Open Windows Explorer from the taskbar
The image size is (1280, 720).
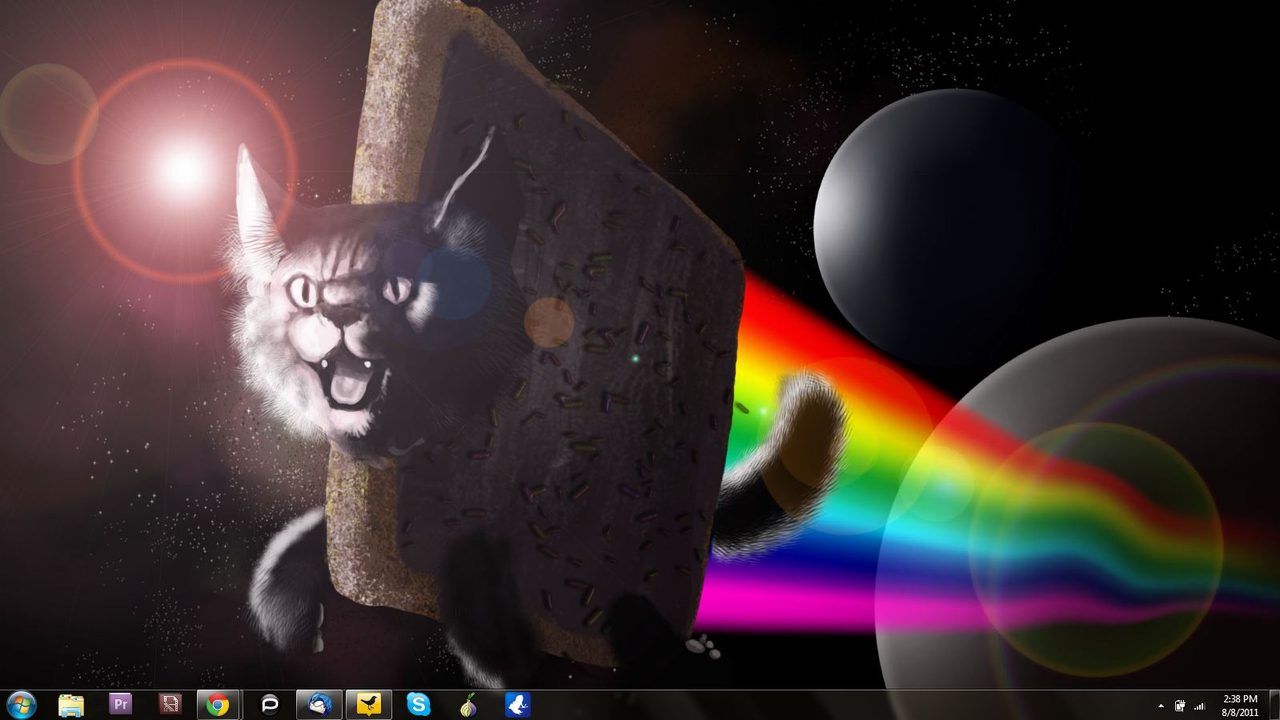pos(71,705)
